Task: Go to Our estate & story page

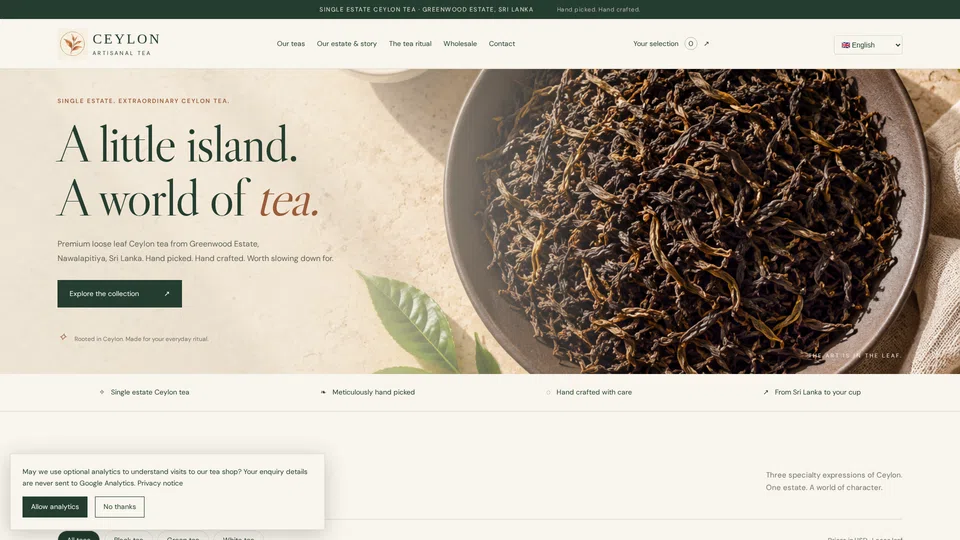Action: coord(347,43)
